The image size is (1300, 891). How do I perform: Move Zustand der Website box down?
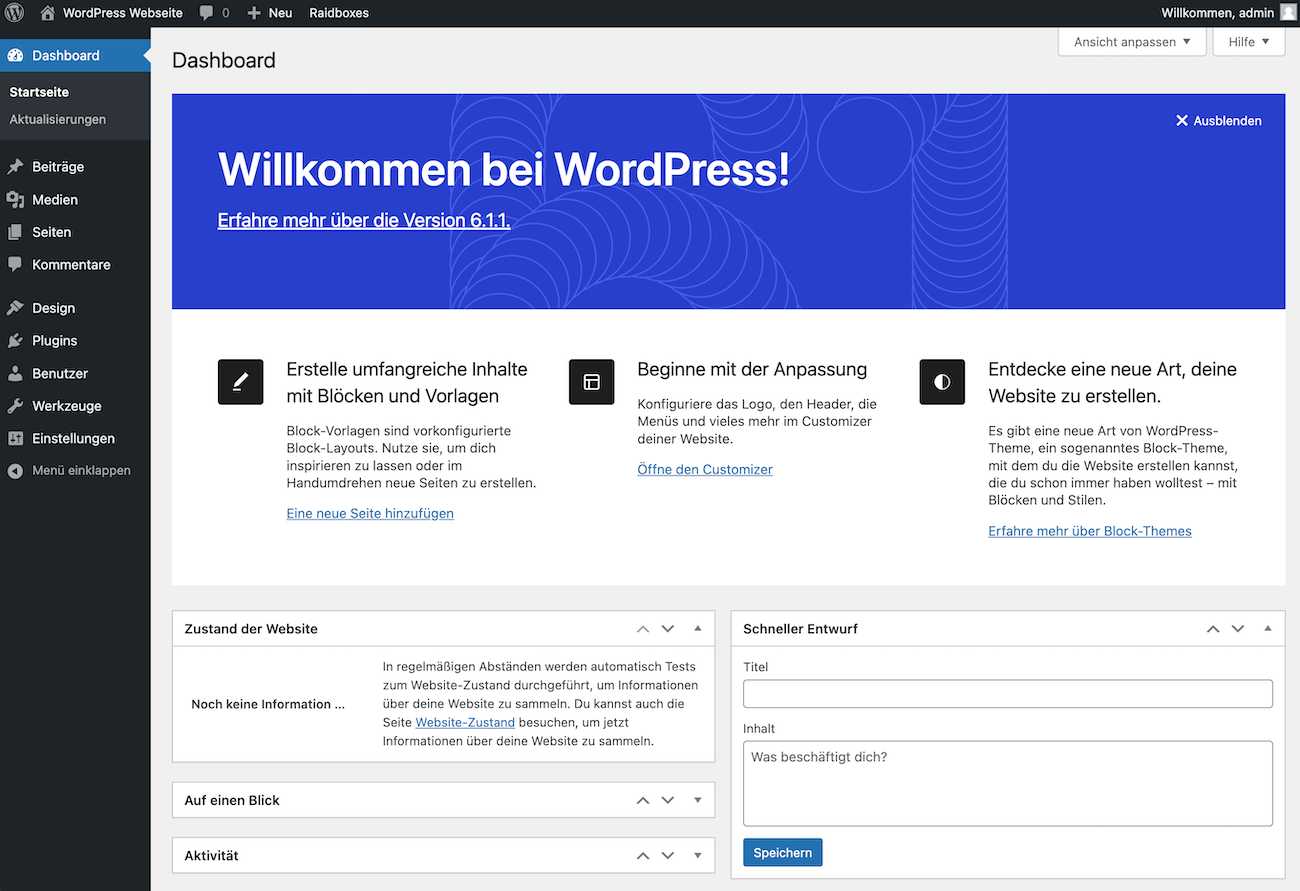pos(668,629)
